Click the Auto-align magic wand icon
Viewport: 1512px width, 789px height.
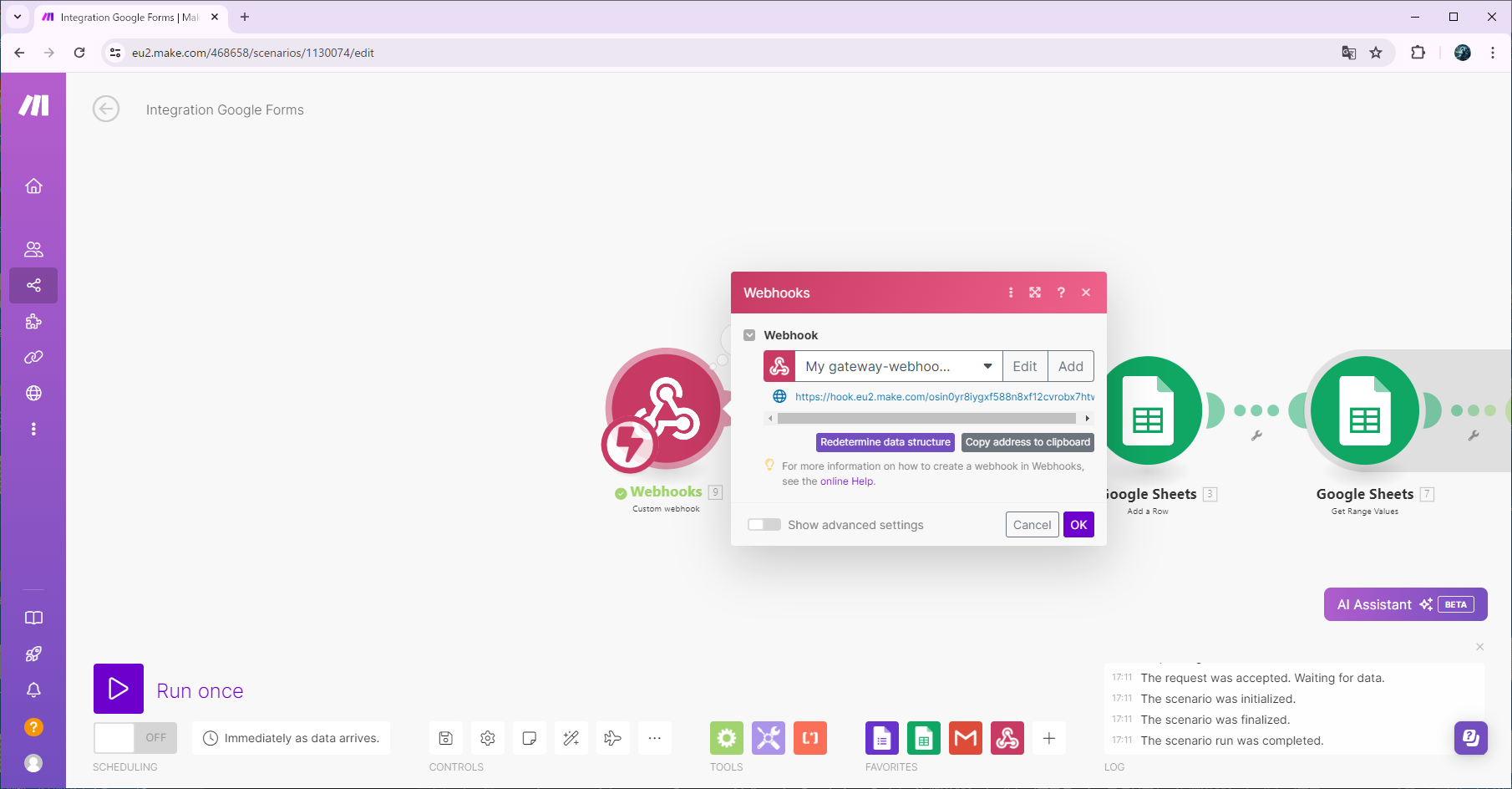pos(571,738)
